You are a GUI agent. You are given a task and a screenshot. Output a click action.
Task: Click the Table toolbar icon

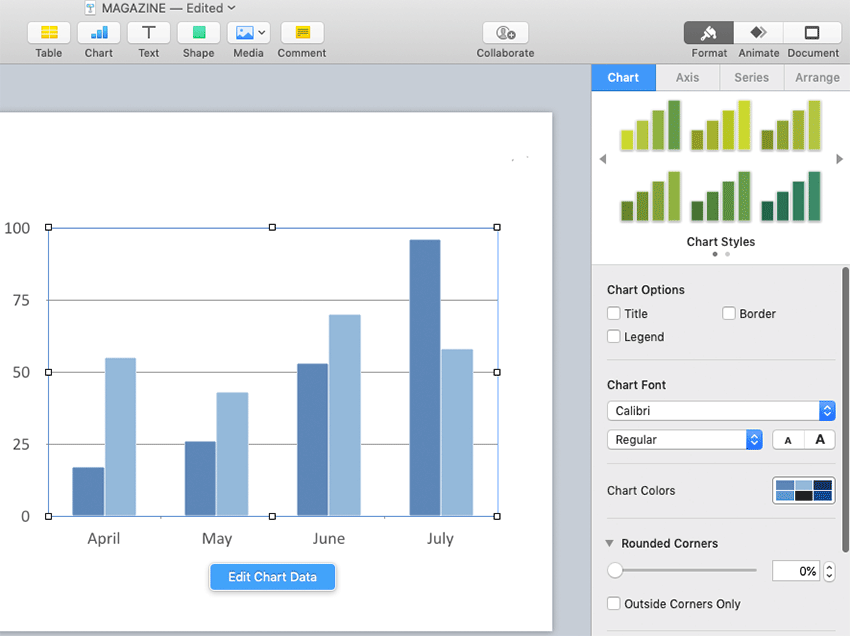coord(48,33)
